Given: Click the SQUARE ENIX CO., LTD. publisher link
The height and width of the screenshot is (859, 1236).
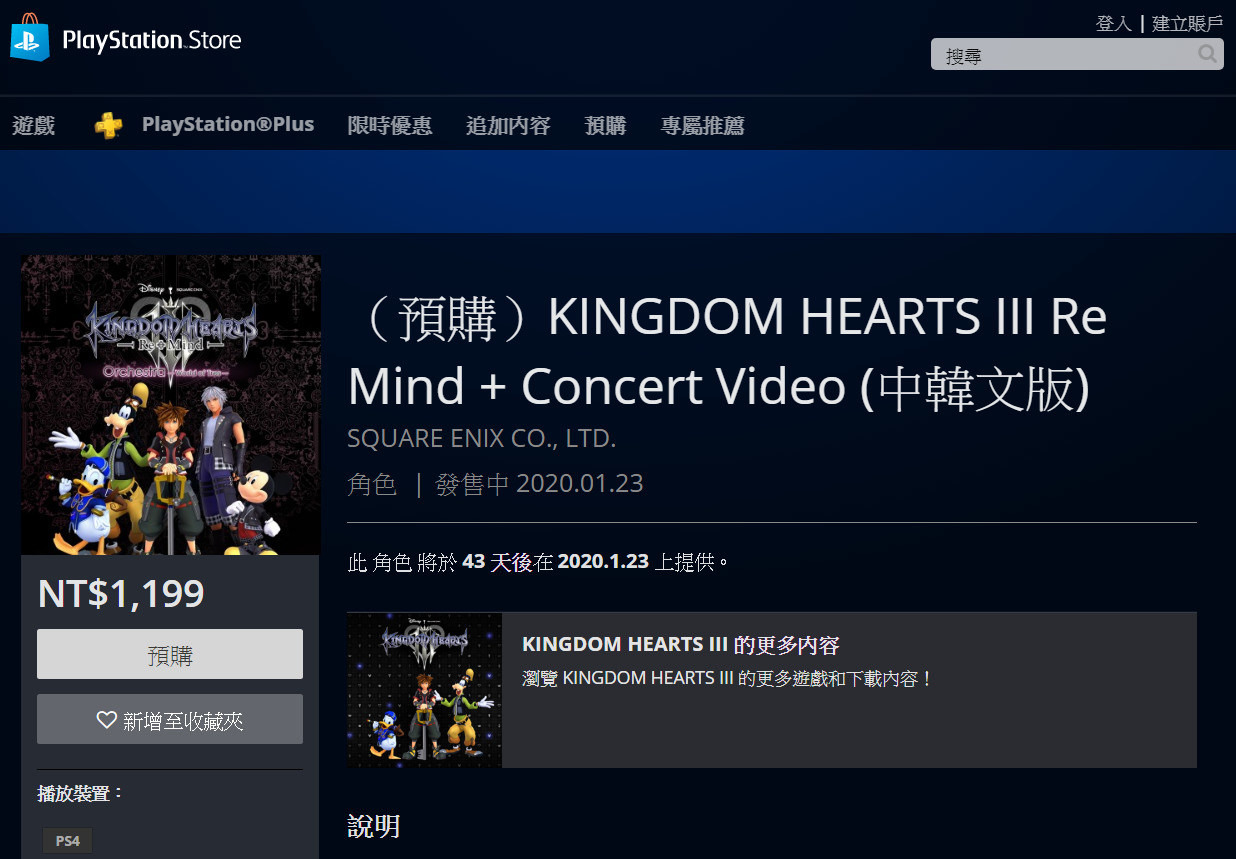Looking at the screenshot, I should point(482,438).
